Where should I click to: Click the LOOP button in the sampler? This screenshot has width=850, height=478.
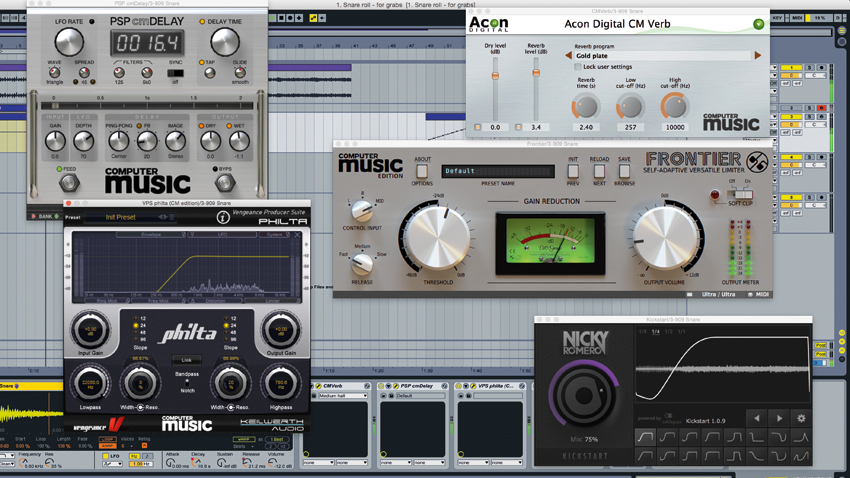pyautogui.click(x=107, y=440)
